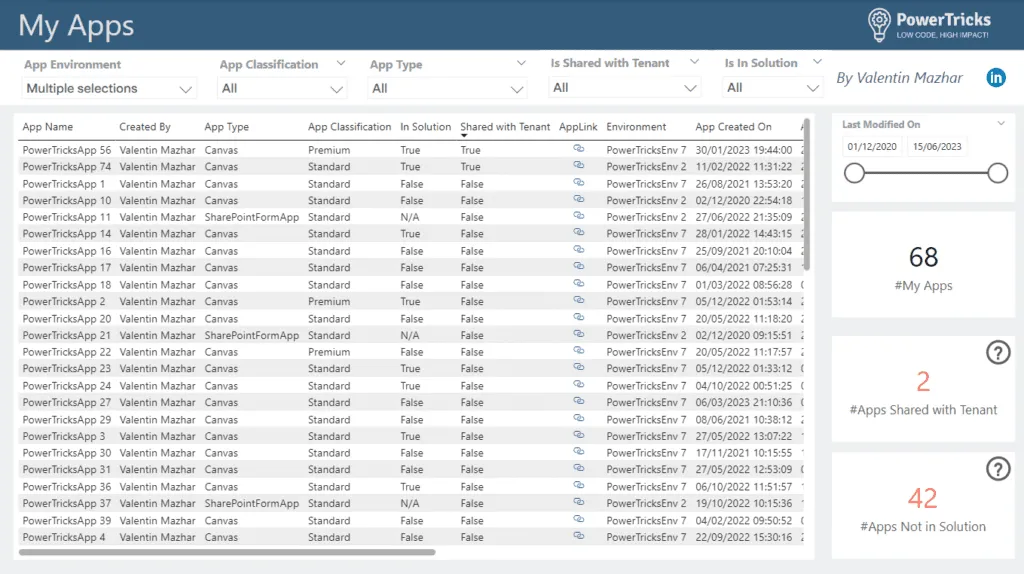Open the AppLink for PowerTricksApp 20
The height and width of the screenshot is (574, 1024).
[579, 318]
